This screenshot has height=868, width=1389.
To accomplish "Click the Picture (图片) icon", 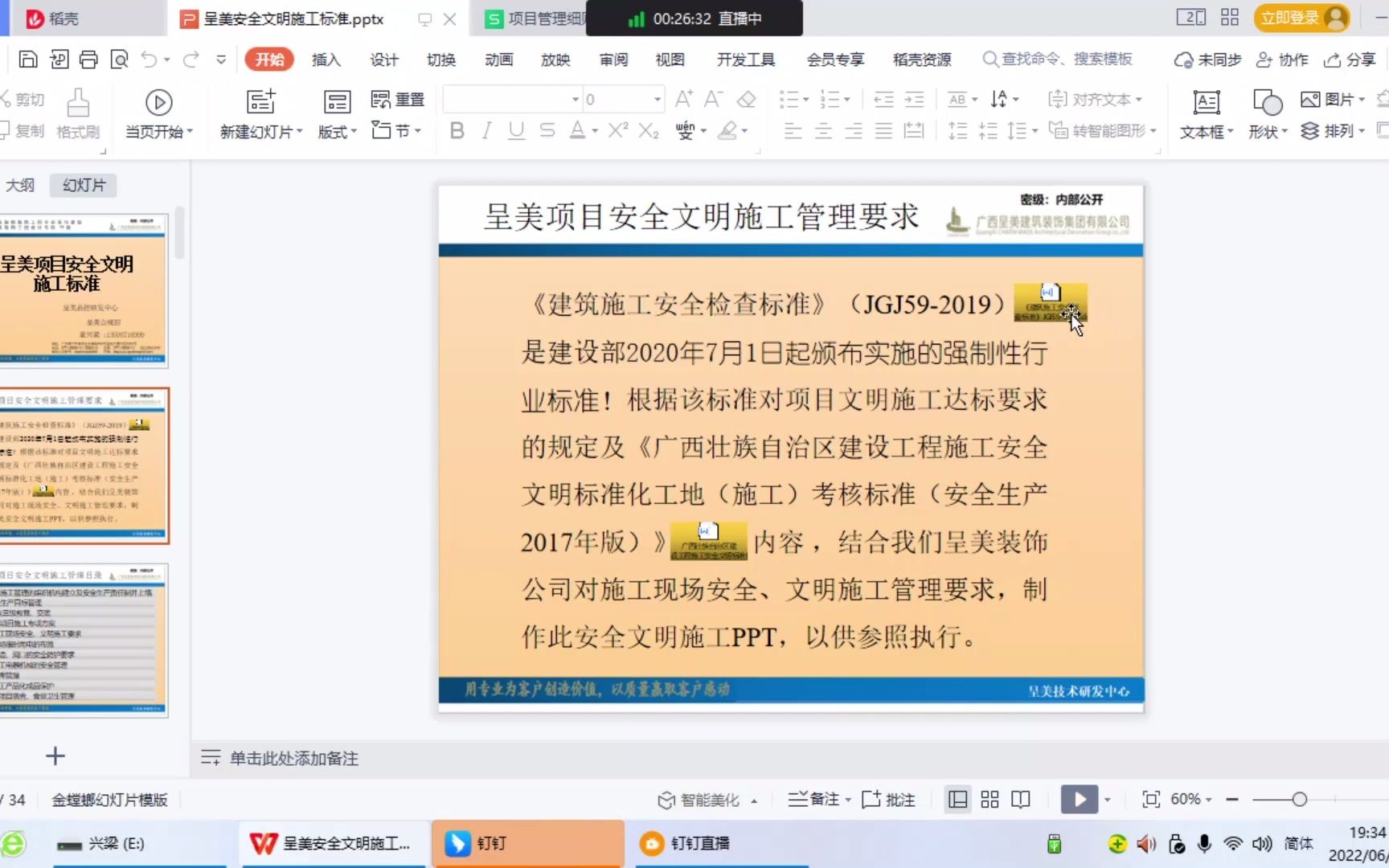I will pyautogui.click(x=1310, y=100).
